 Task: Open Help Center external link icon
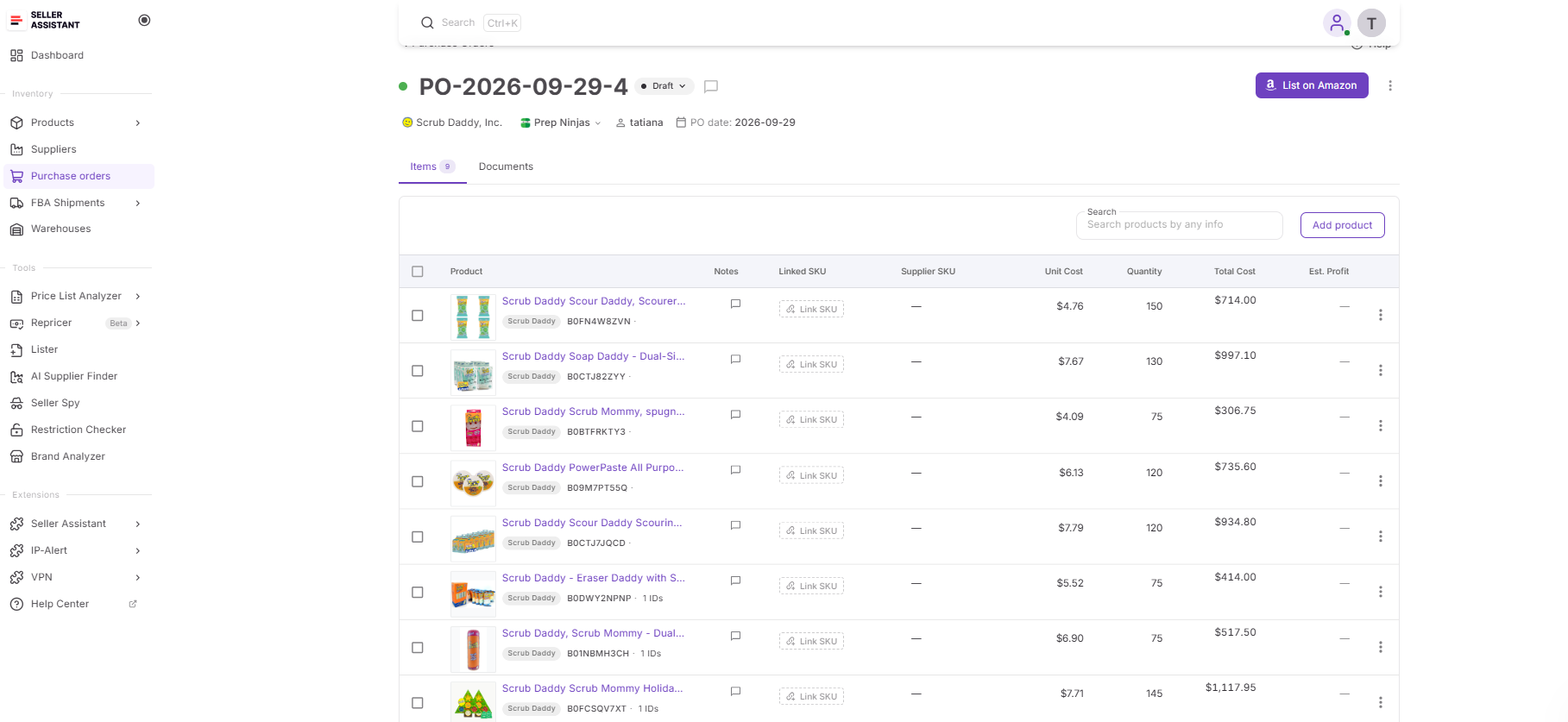(x=133, y=604)
